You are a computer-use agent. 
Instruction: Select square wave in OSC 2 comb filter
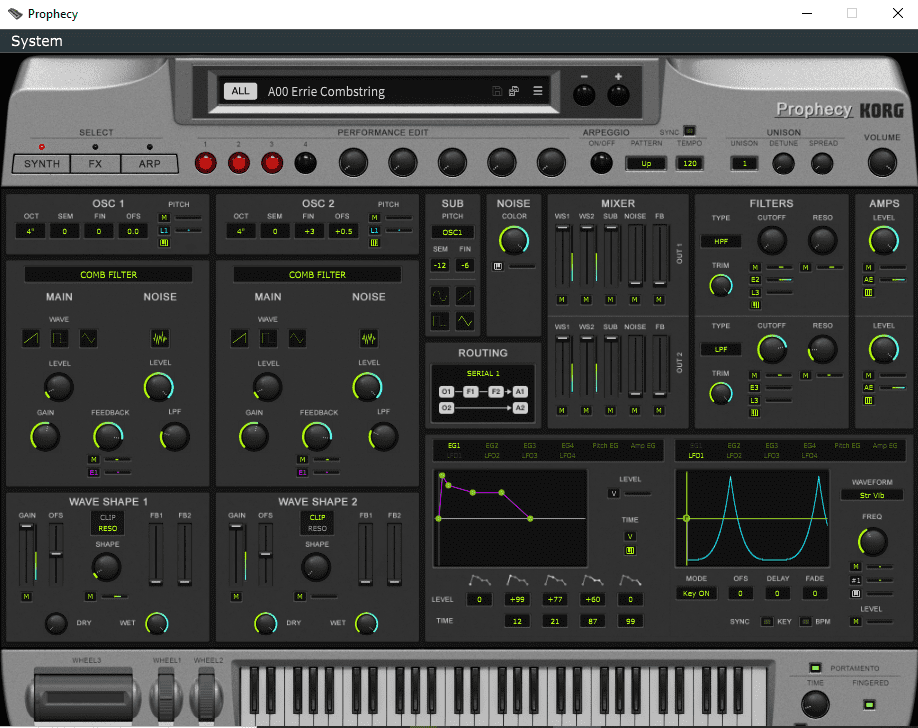[268, 338]
